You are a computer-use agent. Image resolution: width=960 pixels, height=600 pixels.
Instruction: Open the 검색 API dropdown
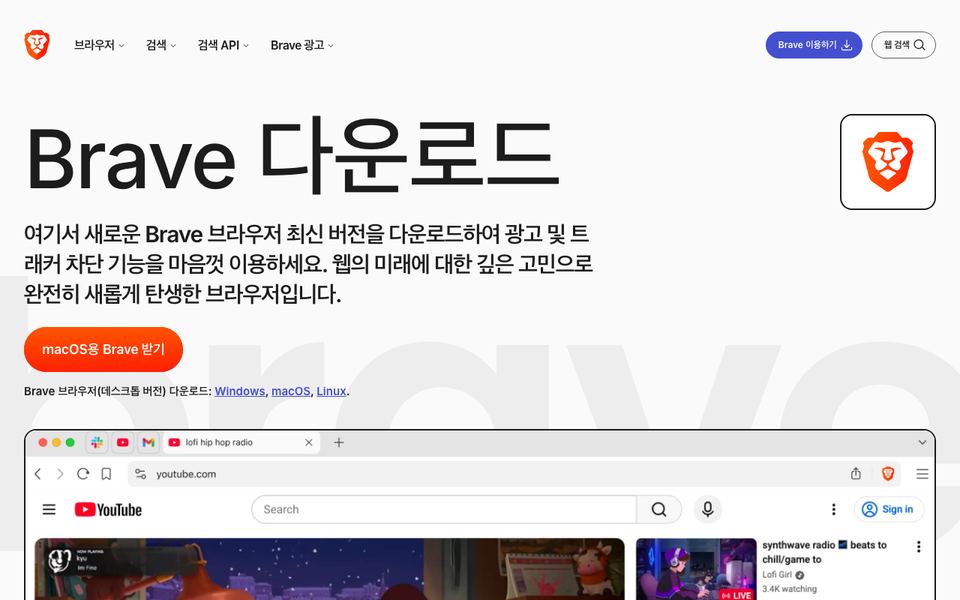[x=223, y=45]
